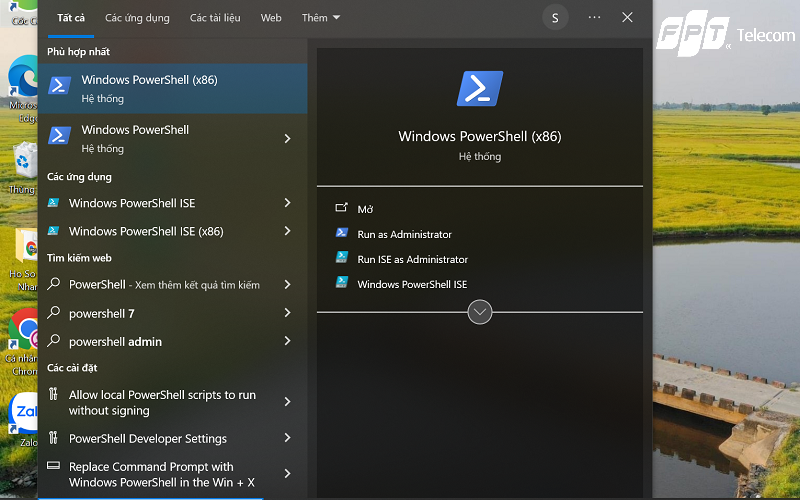Click the PowerShell icon beside Run as Administrator
The image size is (800, 500).
click(x=342, y=233)
